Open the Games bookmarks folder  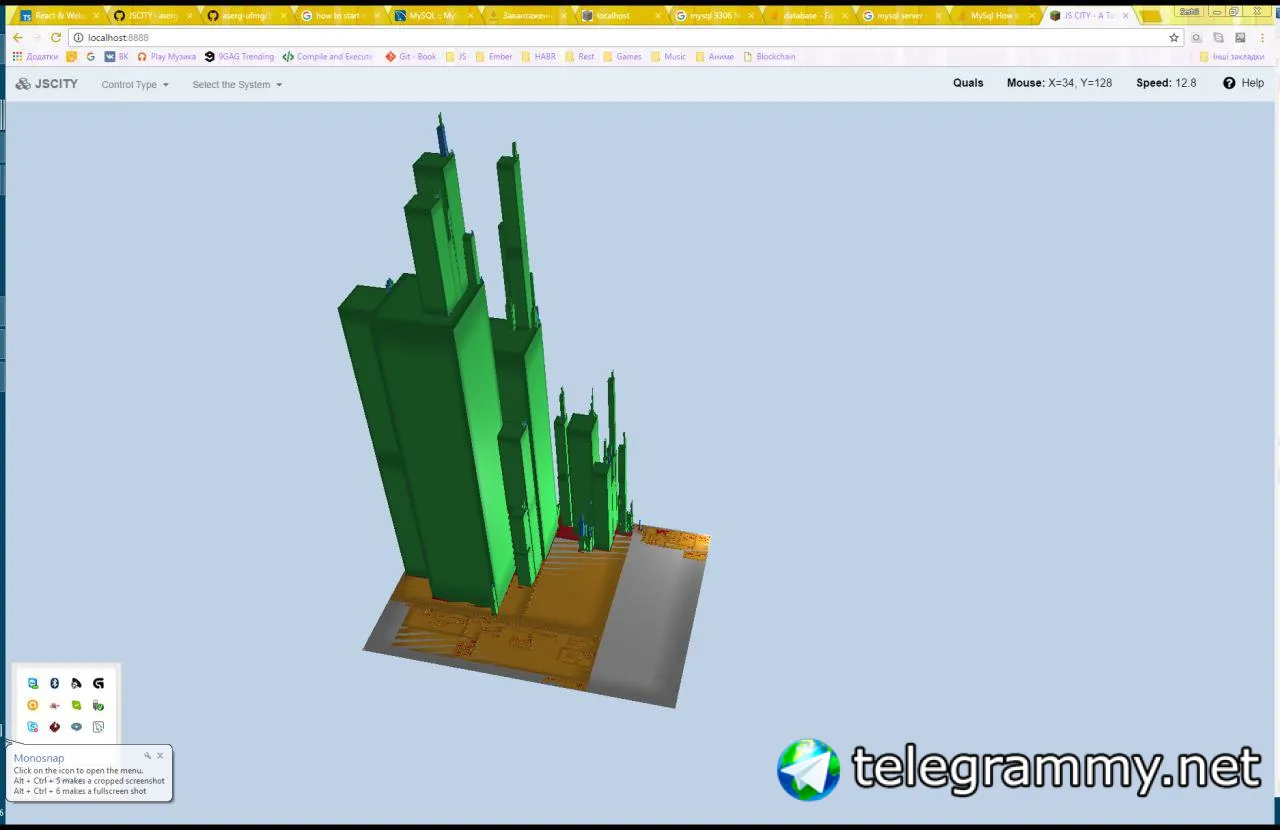pyautogui.click(x=623, y=57)
